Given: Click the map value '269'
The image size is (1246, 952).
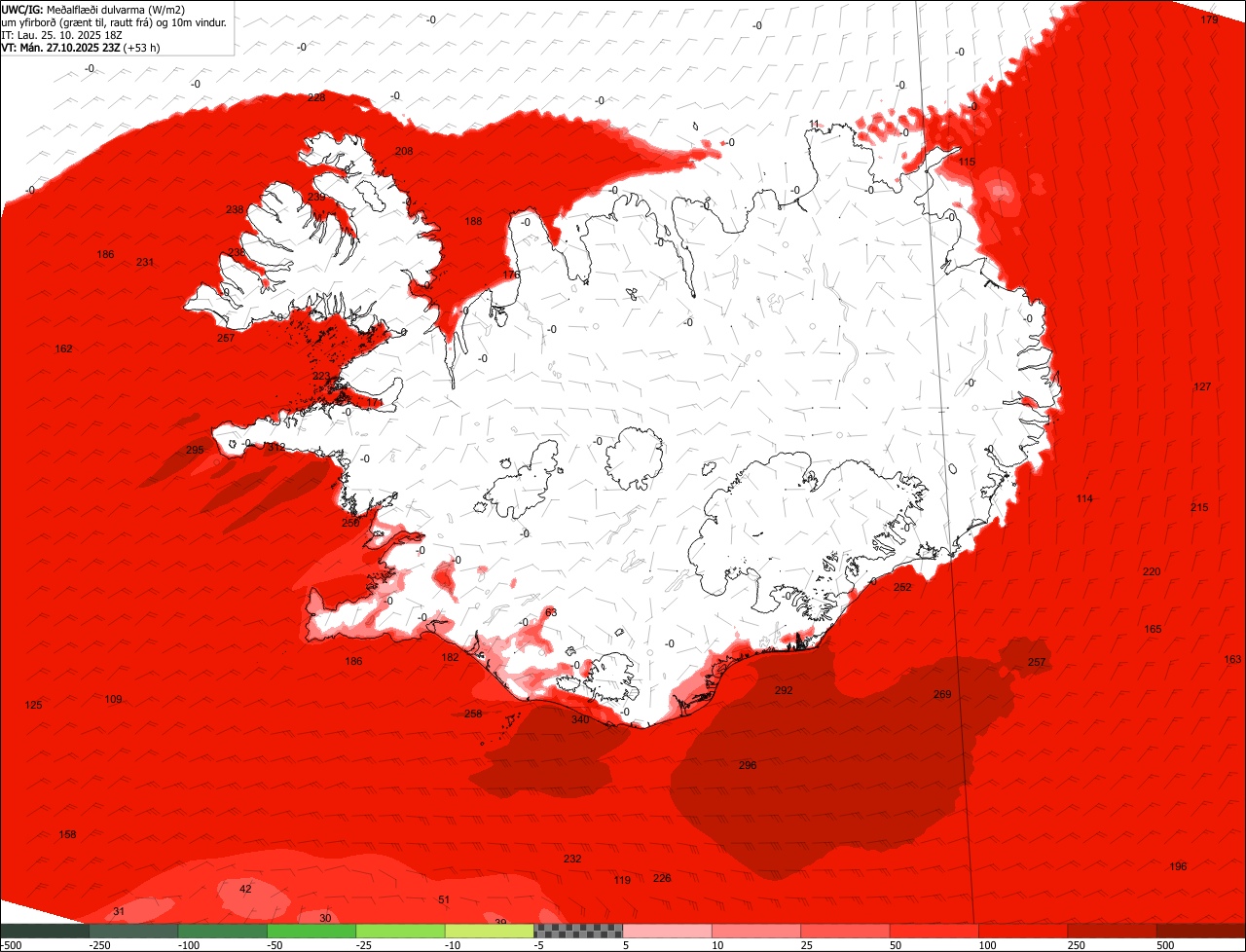Looking at the screenshot, I should tap(942, 694).
